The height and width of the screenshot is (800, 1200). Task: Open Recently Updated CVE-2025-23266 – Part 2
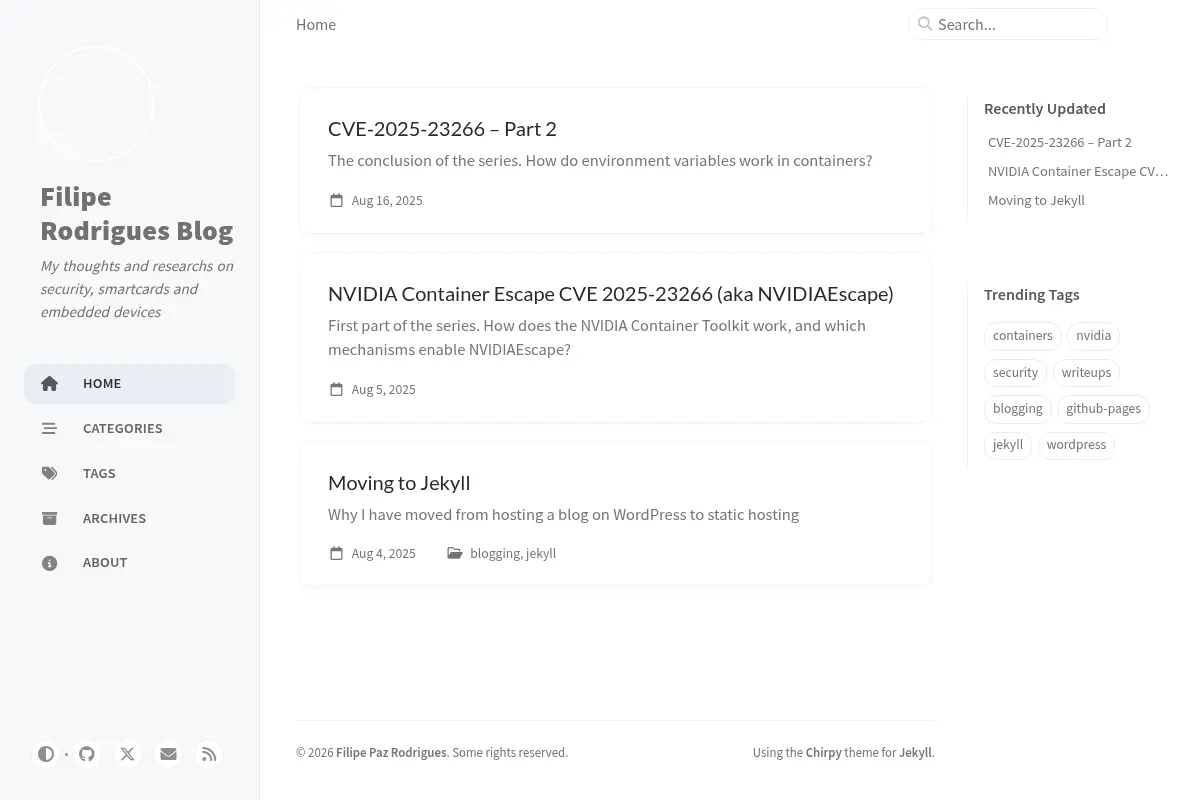click(x=1060, y=142)
